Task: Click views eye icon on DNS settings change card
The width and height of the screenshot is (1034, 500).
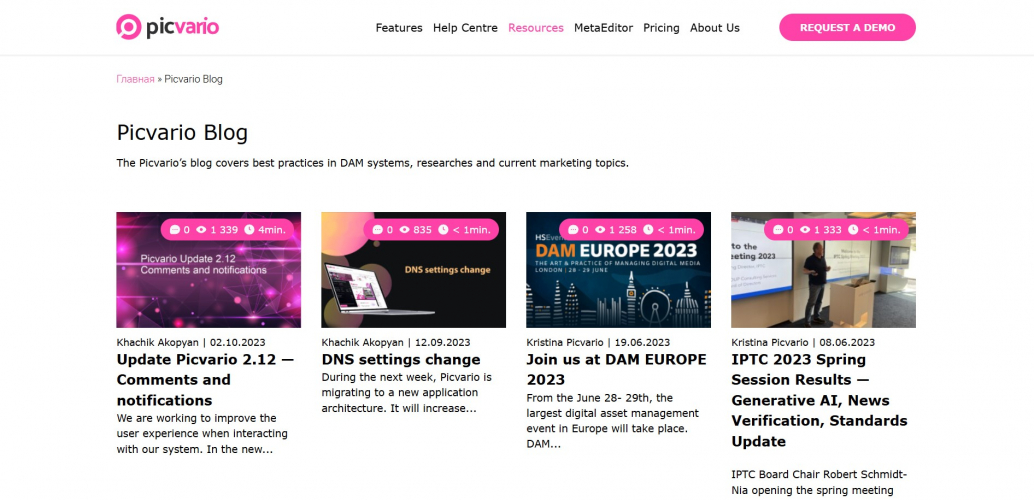Action: [404, 230]
